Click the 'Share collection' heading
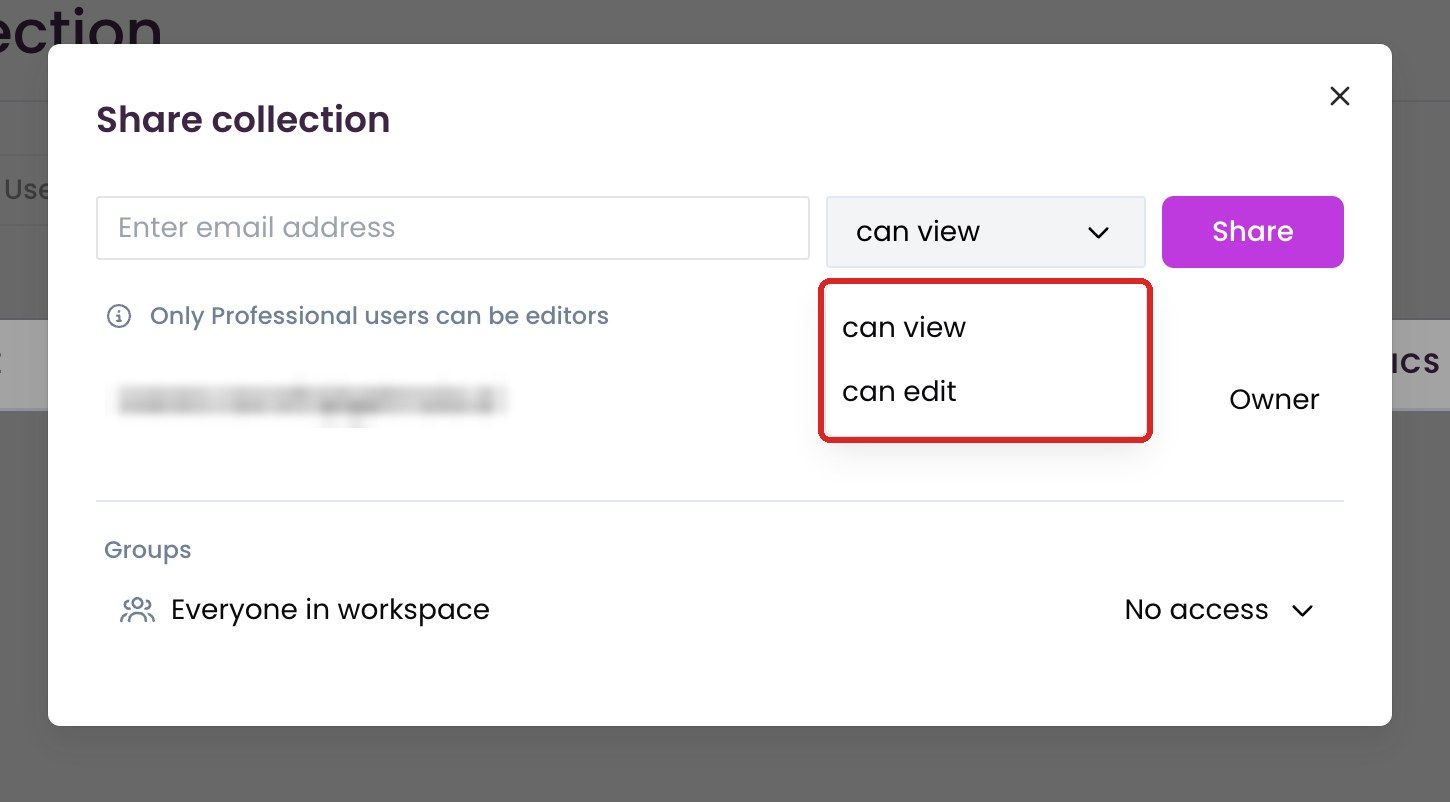 [243, 120]
